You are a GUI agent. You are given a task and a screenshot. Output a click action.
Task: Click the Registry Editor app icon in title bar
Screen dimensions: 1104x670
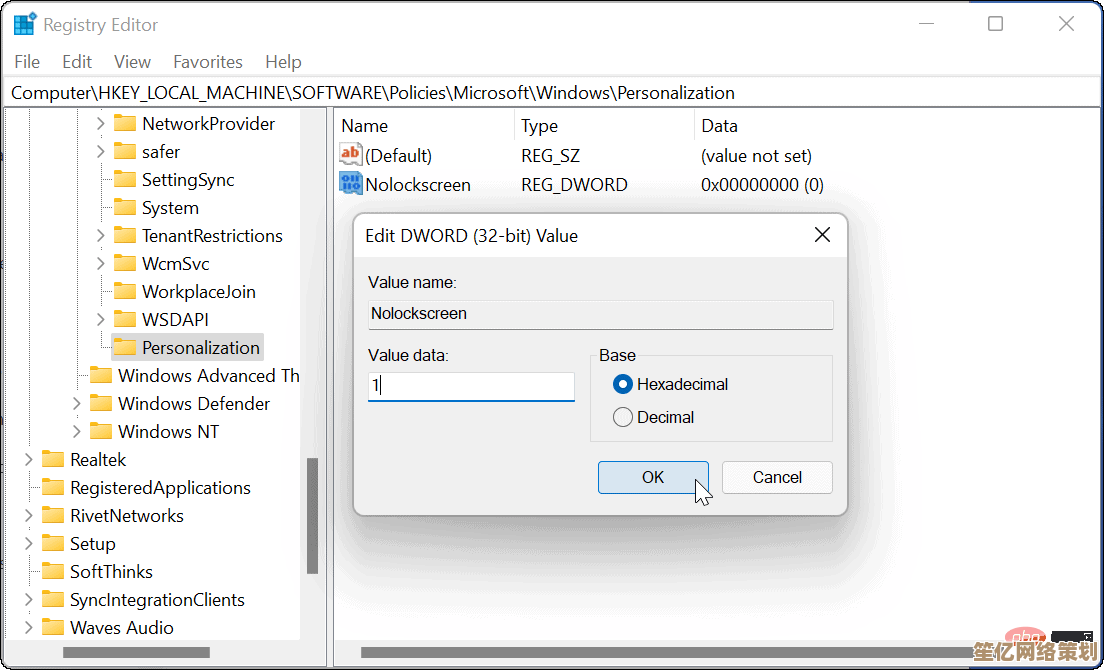click(25, 25)
